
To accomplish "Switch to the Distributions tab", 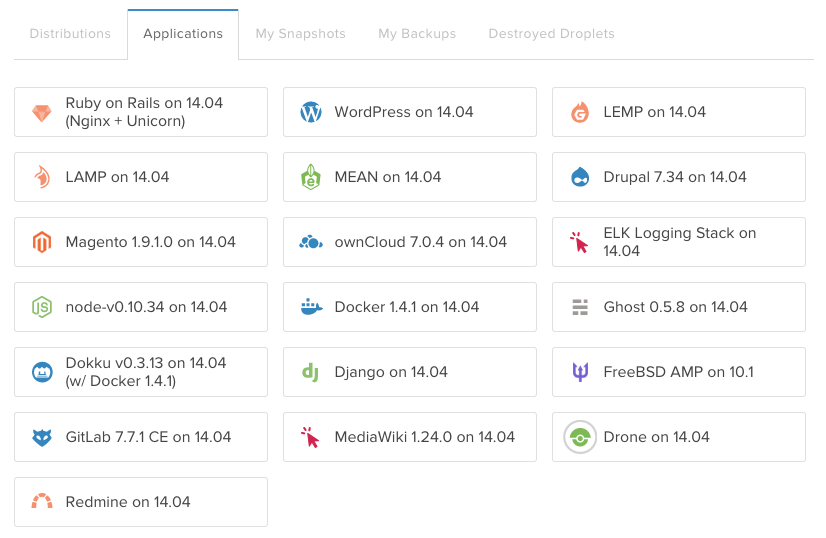I will 70,34.
